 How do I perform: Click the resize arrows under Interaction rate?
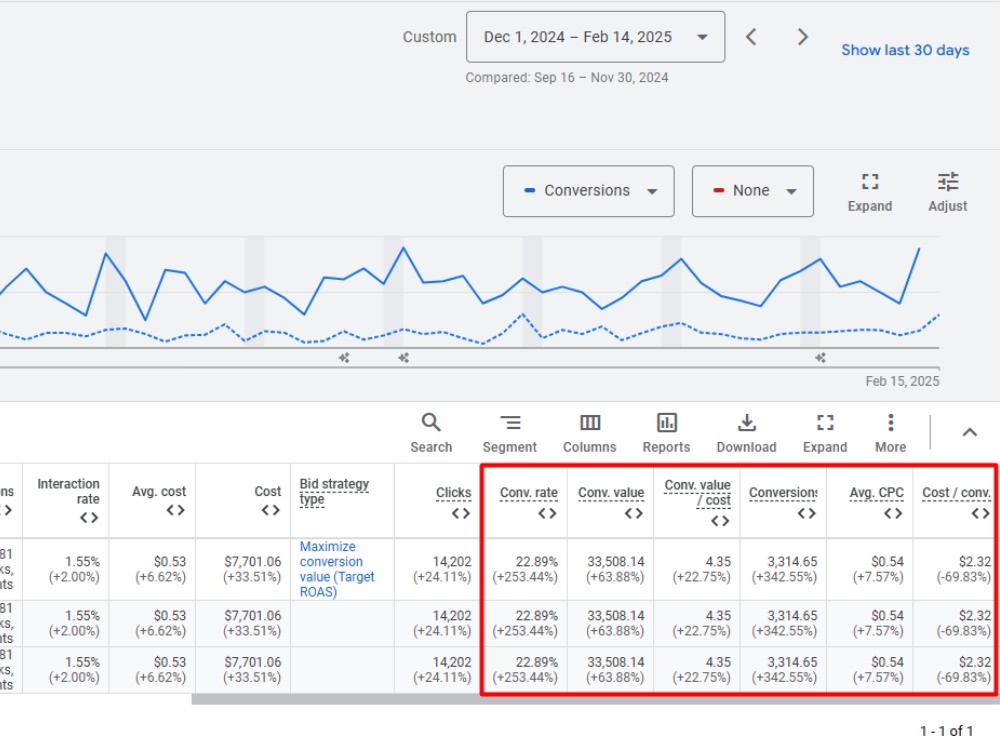(x=89, y=518)
